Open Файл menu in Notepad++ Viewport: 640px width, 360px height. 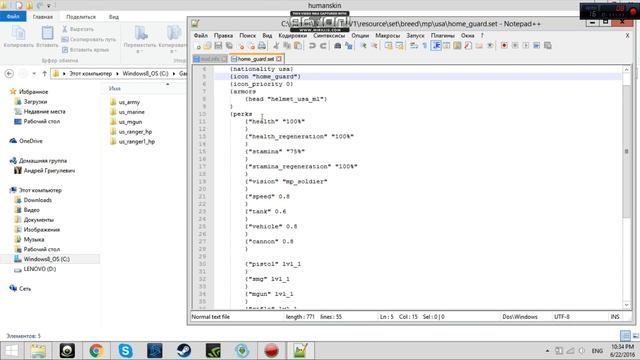click(200, 36)
